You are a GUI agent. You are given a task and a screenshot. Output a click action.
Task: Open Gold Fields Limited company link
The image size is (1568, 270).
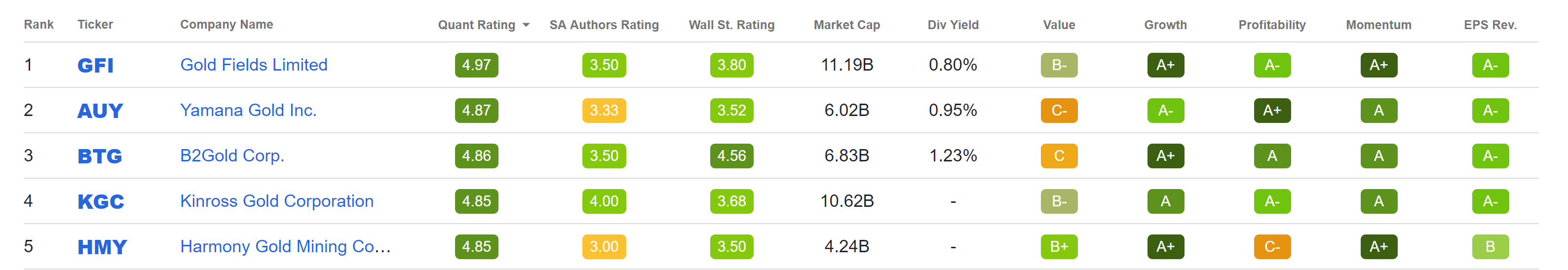pyautogui.click(x=253, y=65)
